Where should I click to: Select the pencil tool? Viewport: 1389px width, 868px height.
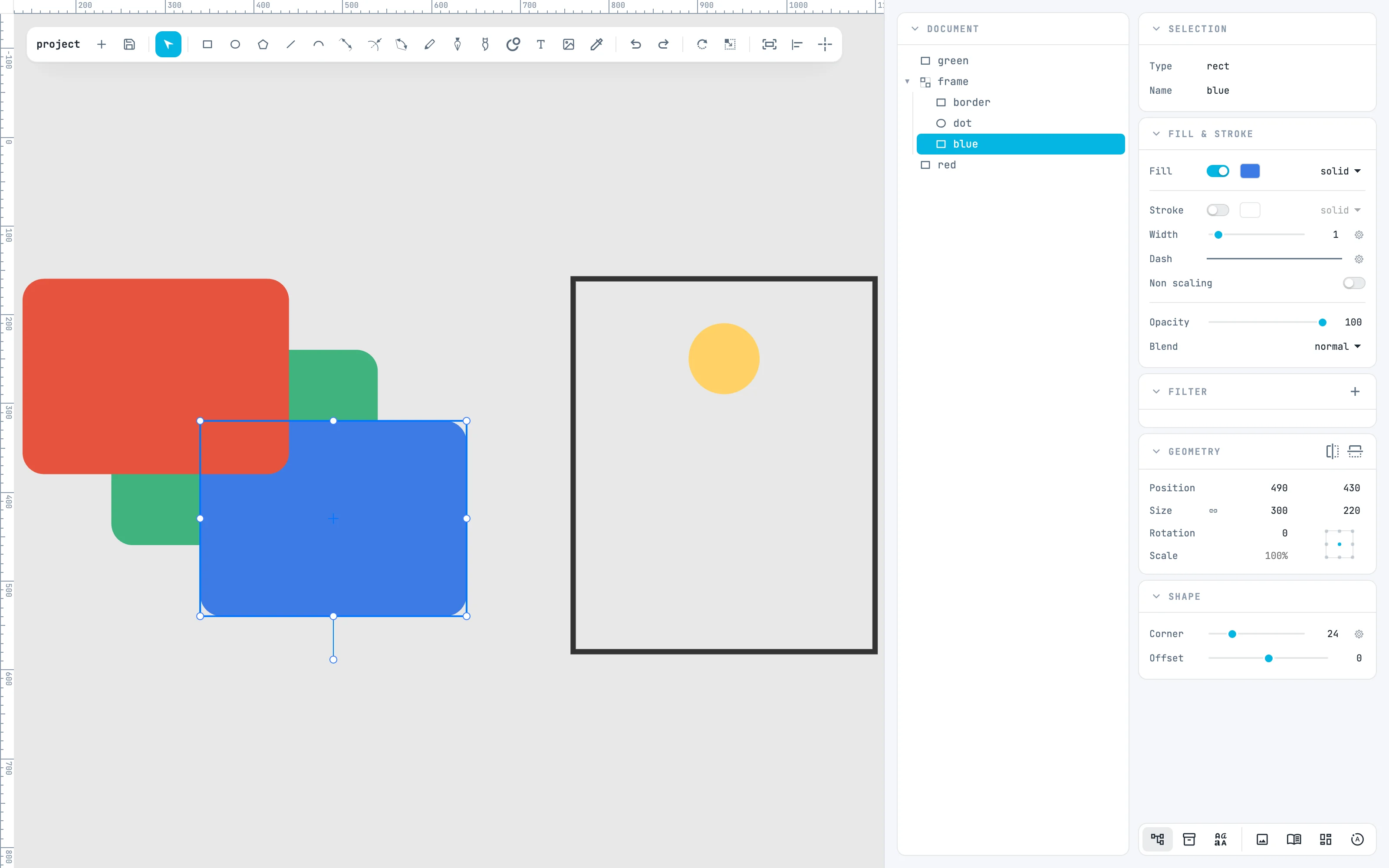click(x=429, y=44)
